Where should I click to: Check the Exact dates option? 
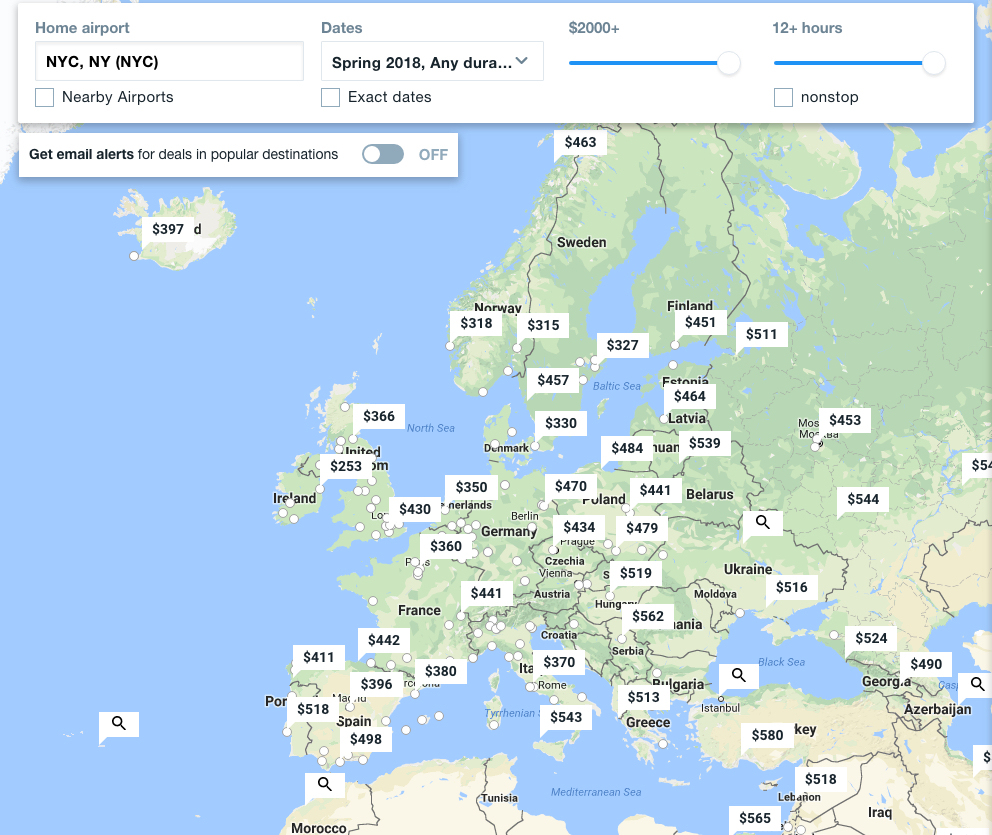[331, 97]
